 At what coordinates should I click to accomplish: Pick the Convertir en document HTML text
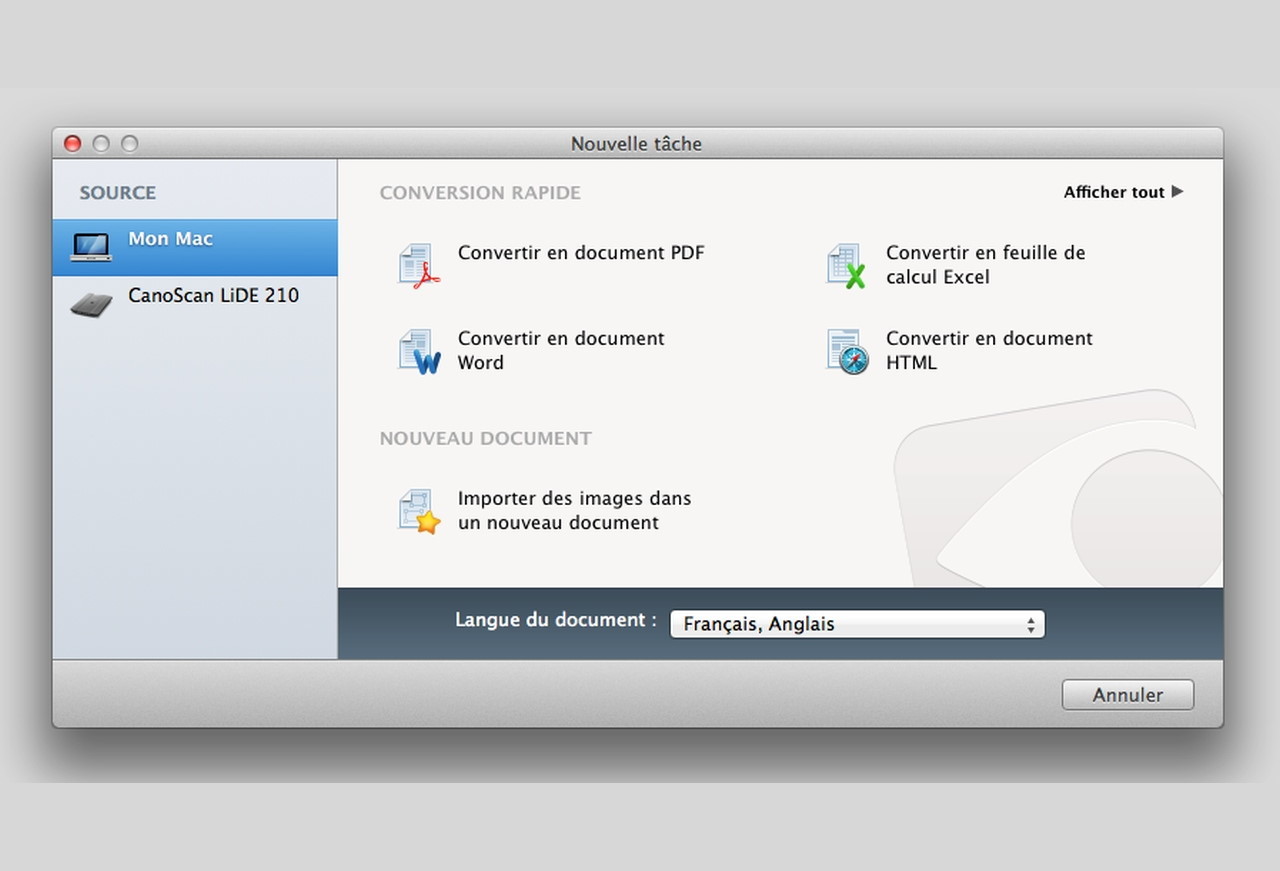(988, 351)
